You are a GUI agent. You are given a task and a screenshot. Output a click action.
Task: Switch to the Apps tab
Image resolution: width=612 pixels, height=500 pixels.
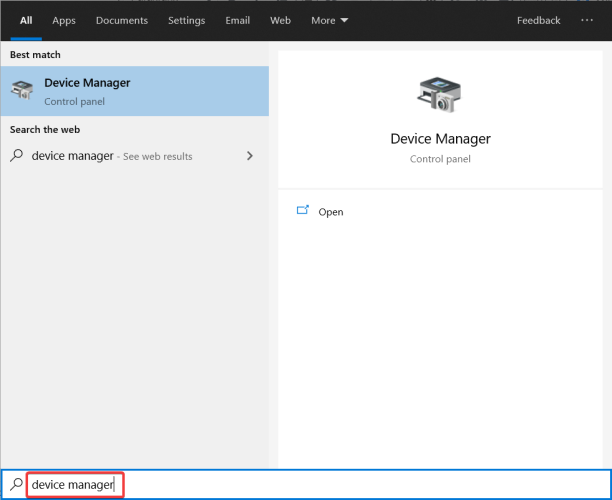tap(64, 20)
